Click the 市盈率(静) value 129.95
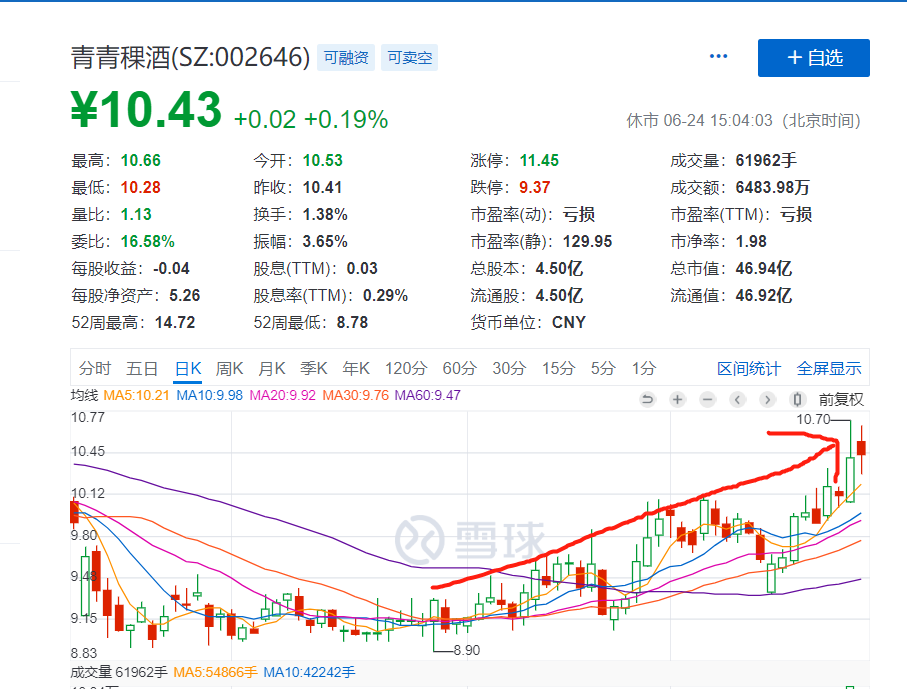This screenshot has height=689, width=907. 588,241
